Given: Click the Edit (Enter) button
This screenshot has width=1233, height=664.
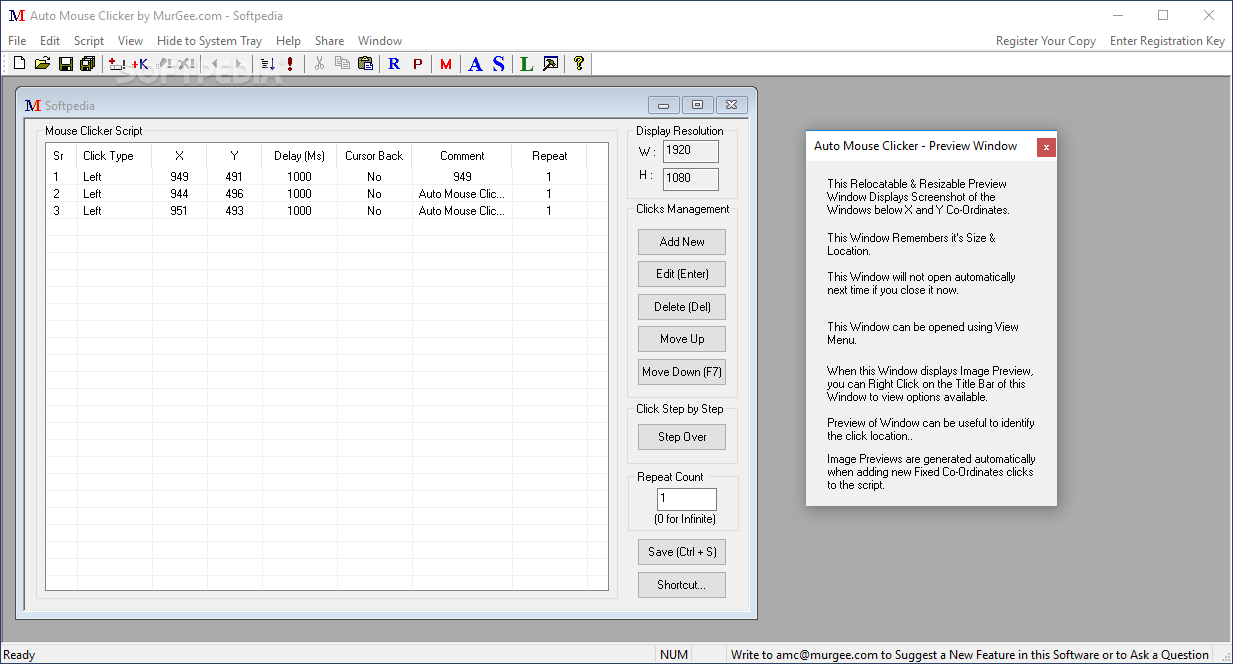Looking at the screenshot, I should pyautogui.click(x=682, y=274).
